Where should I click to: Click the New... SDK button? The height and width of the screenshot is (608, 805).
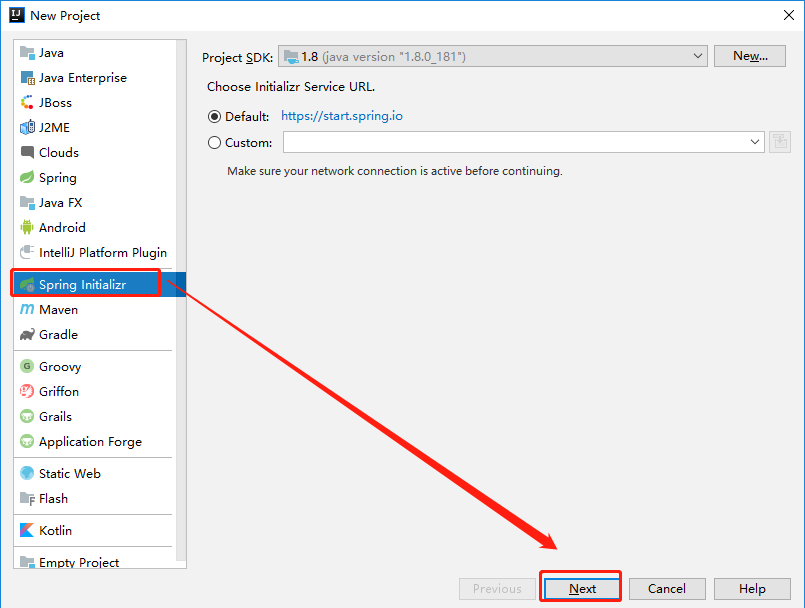(750, 56)
